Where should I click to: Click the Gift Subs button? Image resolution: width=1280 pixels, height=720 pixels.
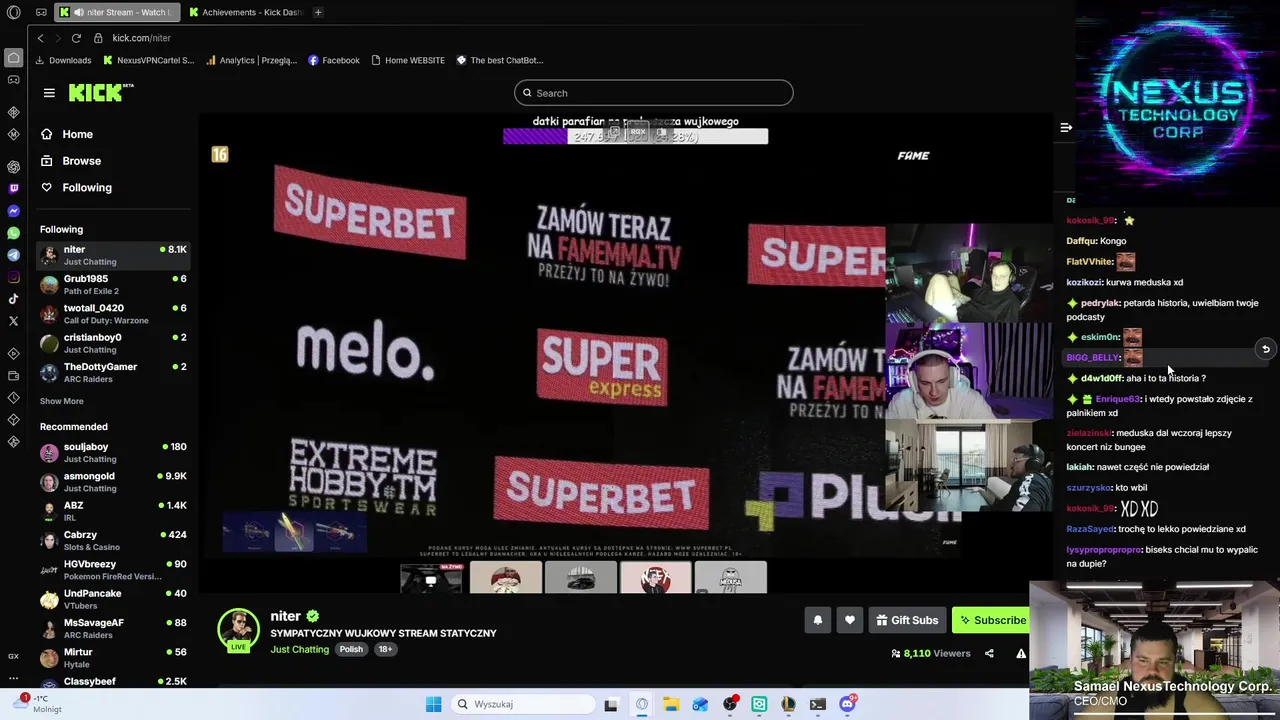point(907,620)
